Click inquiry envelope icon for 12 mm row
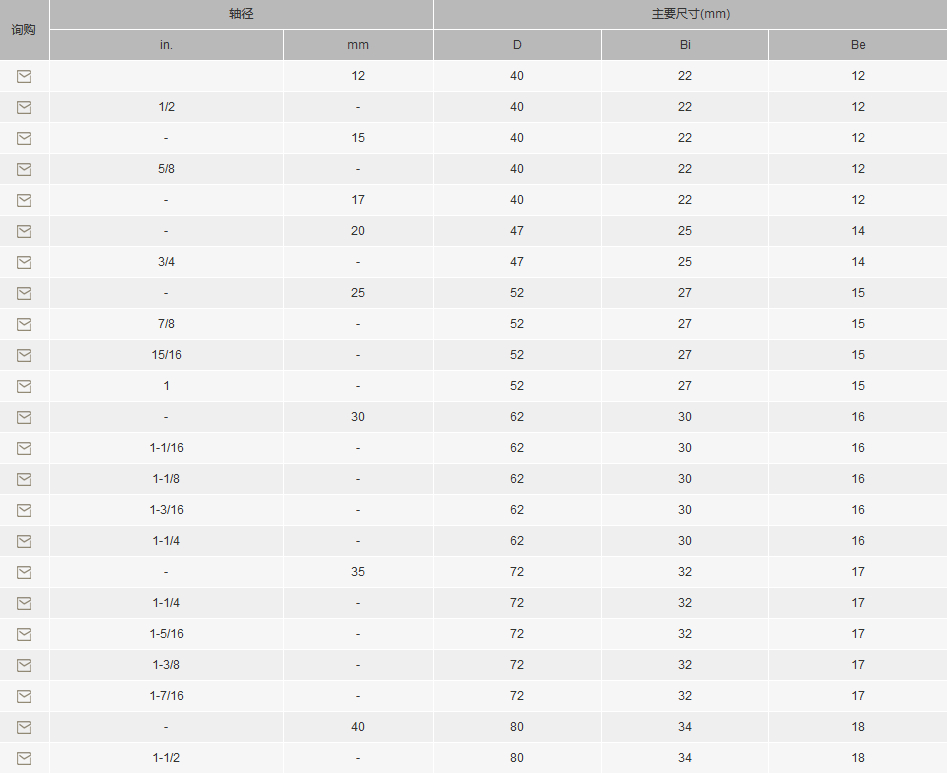Screen dimensions: 947x775 (24, 76)
